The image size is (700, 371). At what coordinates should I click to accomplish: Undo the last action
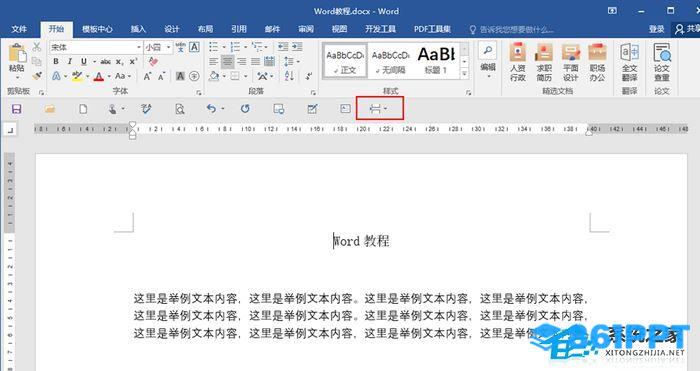click(211, 108)
